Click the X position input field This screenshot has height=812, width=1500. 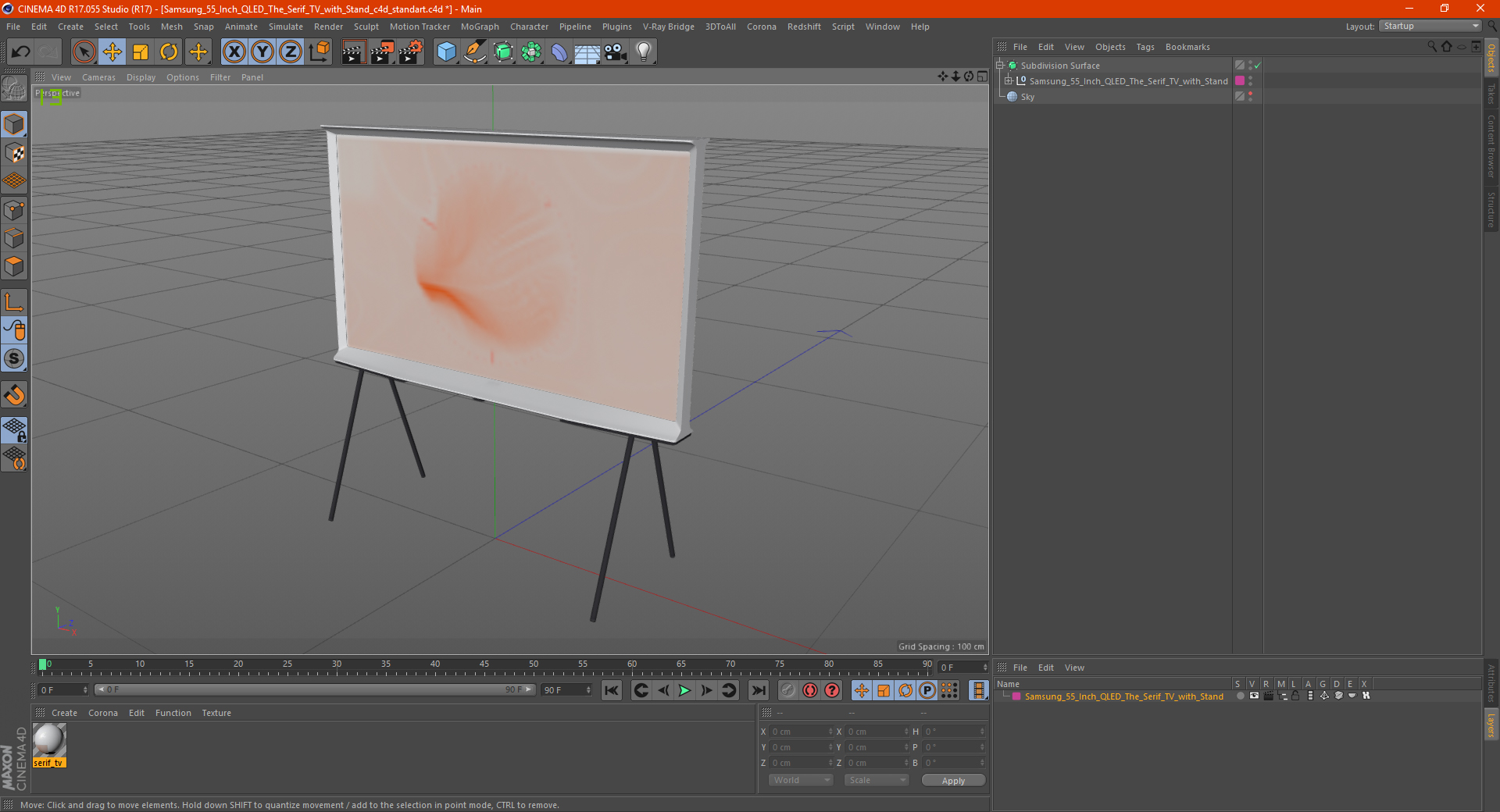point(802,732)
